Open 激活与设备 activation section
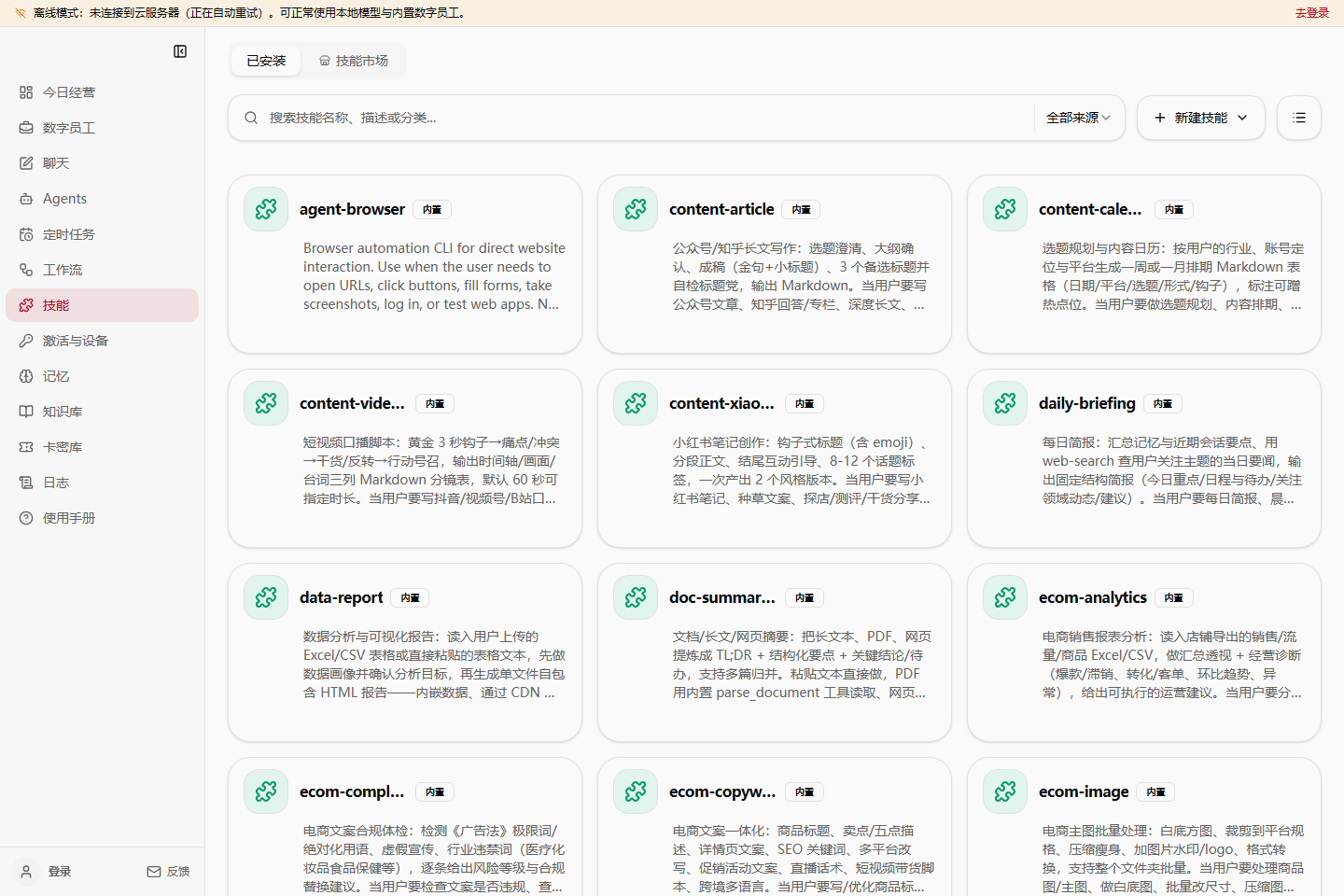Image resolution: width=1344 pixels, height=896 pixels. 103,341
